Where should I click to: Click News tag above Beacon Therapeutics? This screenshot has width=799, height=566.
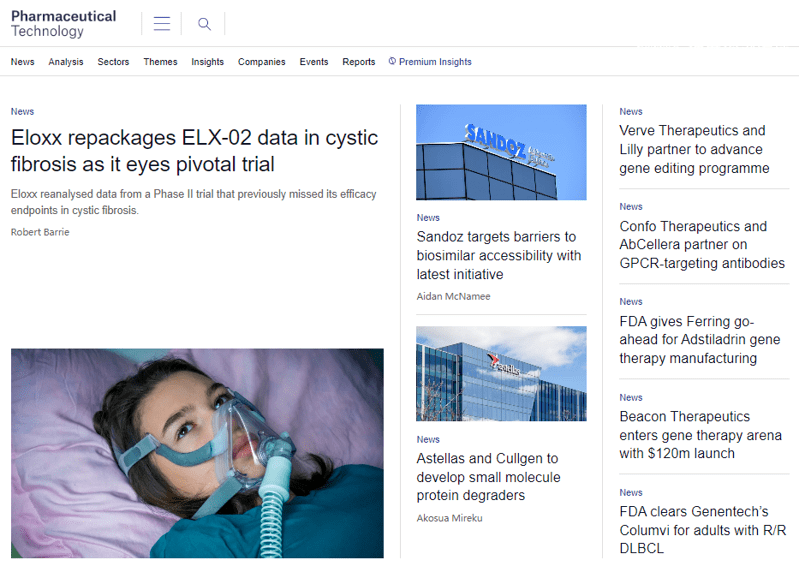click(x=631, y=397)
